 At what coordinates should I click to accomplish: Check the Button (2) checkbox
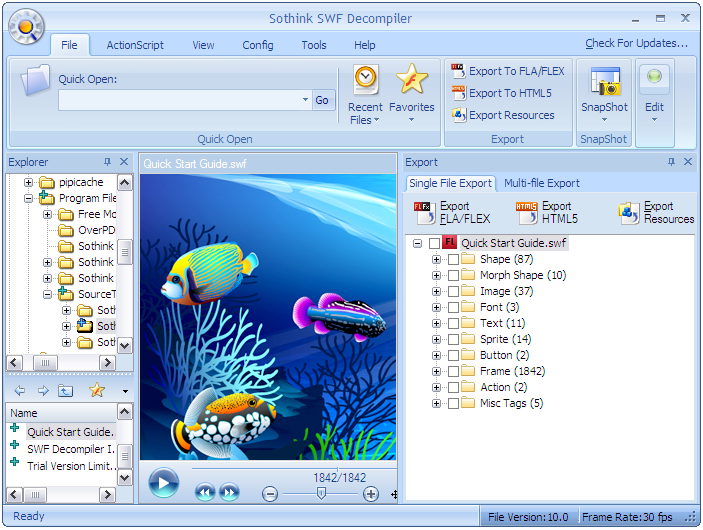(453, 356)
